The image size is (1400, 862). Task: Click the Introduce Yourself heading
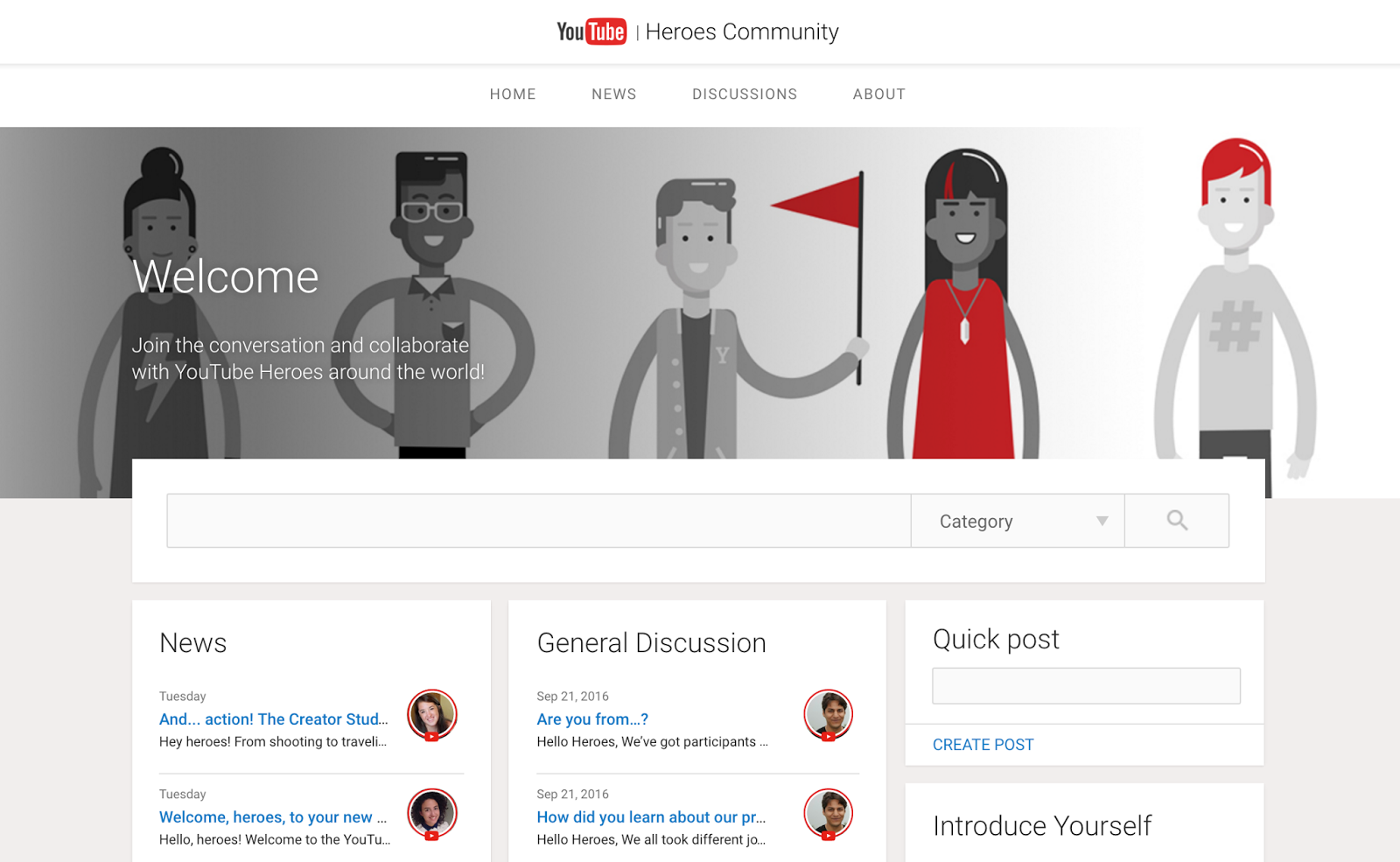1042,826
